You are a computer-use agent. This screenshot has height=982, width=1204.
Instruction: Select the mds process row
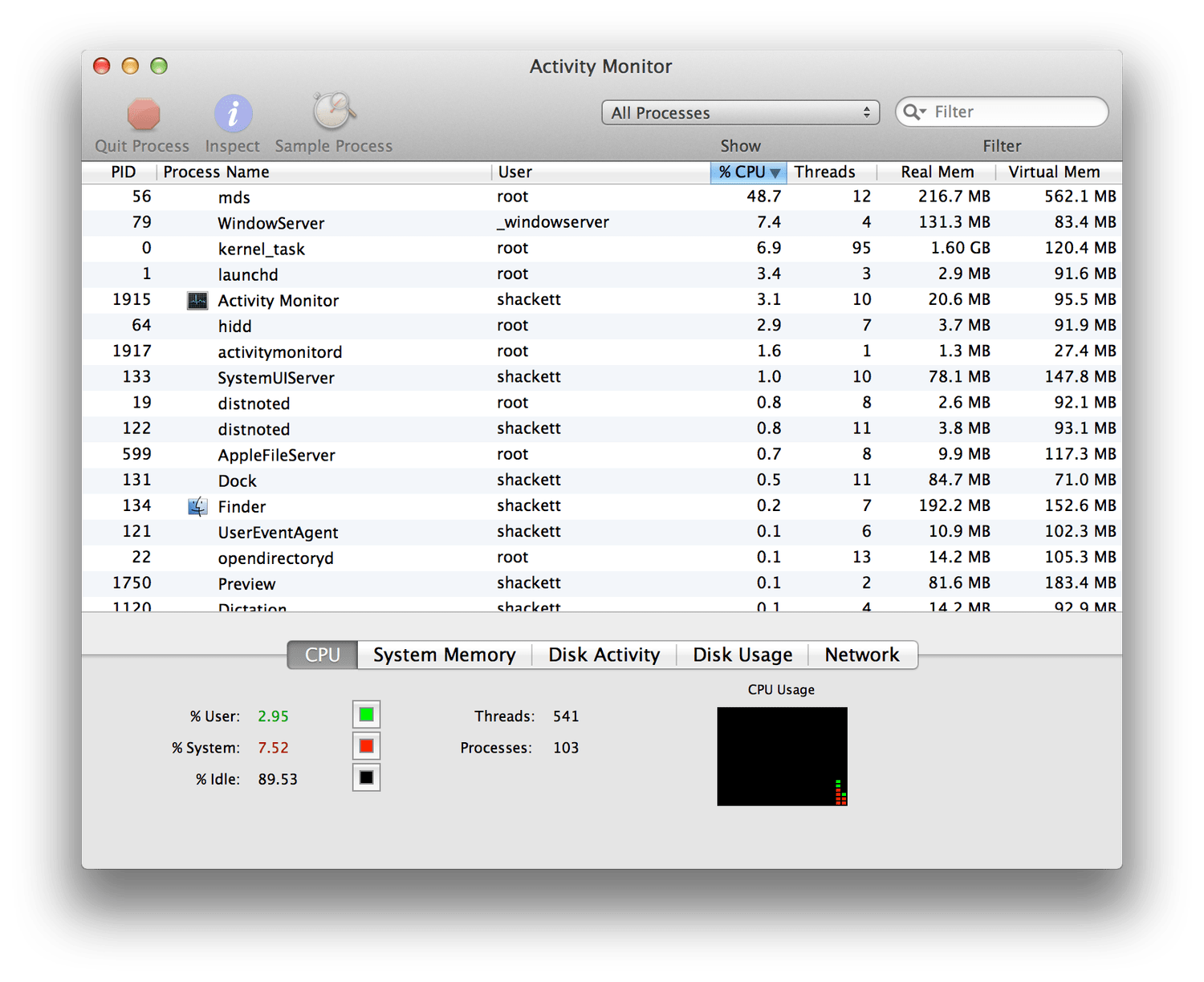pyautogui.click(x=602, y=197)
